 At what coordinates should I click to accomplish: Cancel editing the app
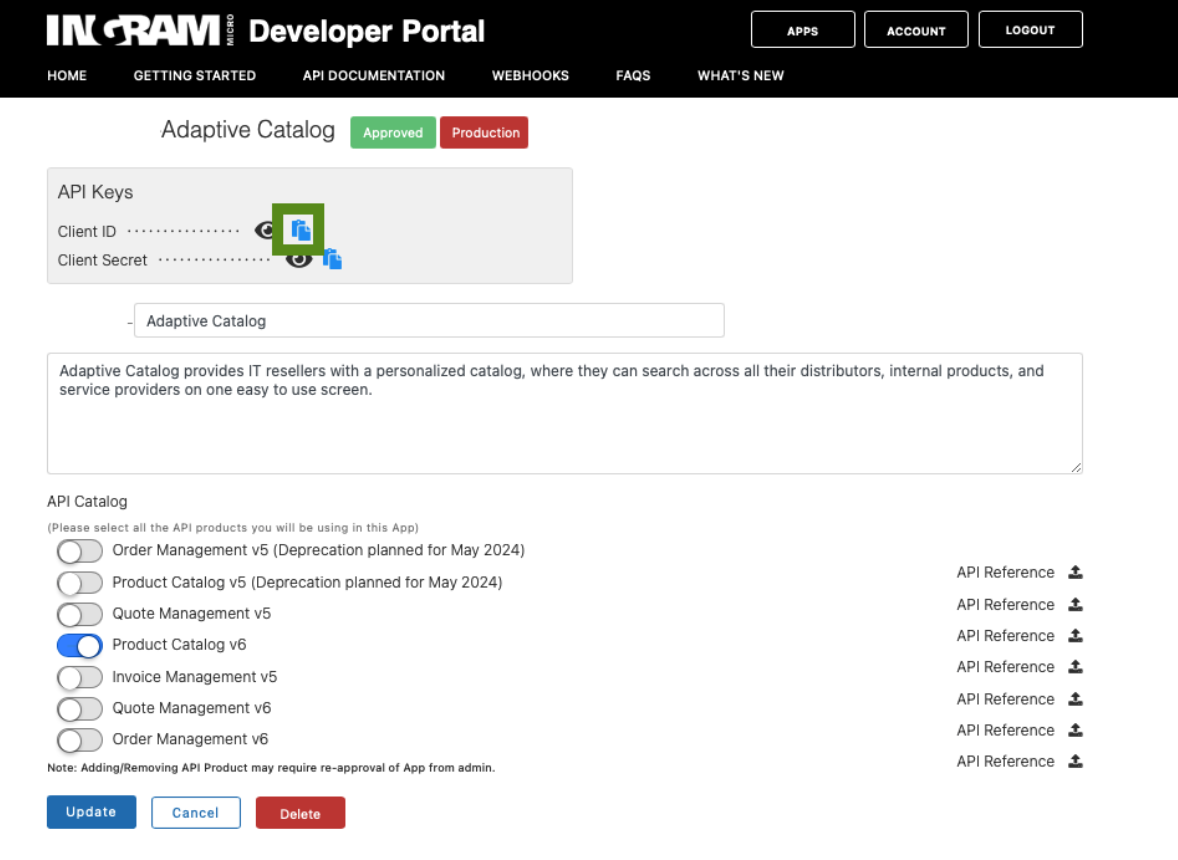[195, 813]
